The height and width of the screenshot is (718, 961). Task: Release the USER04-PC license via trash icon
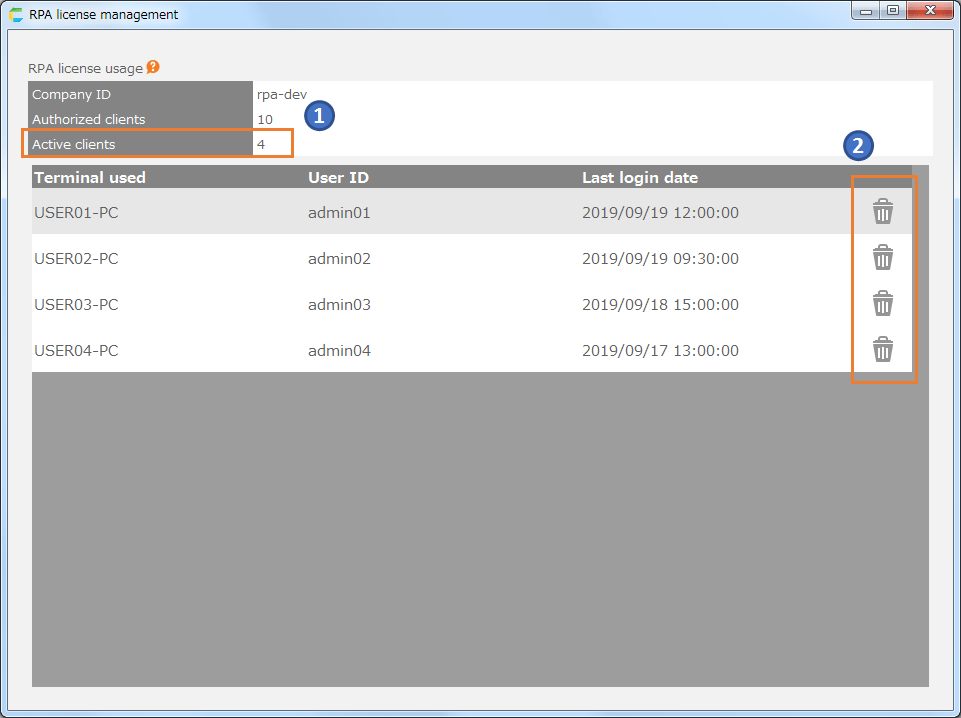(x=882, y=350)
